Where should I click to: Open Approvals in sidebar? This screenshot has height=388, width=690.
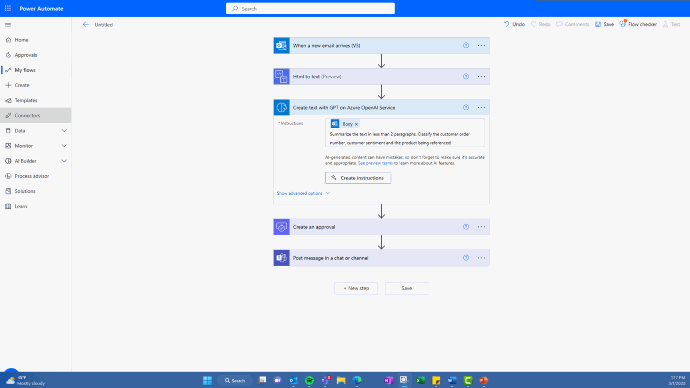coord(36,55)
